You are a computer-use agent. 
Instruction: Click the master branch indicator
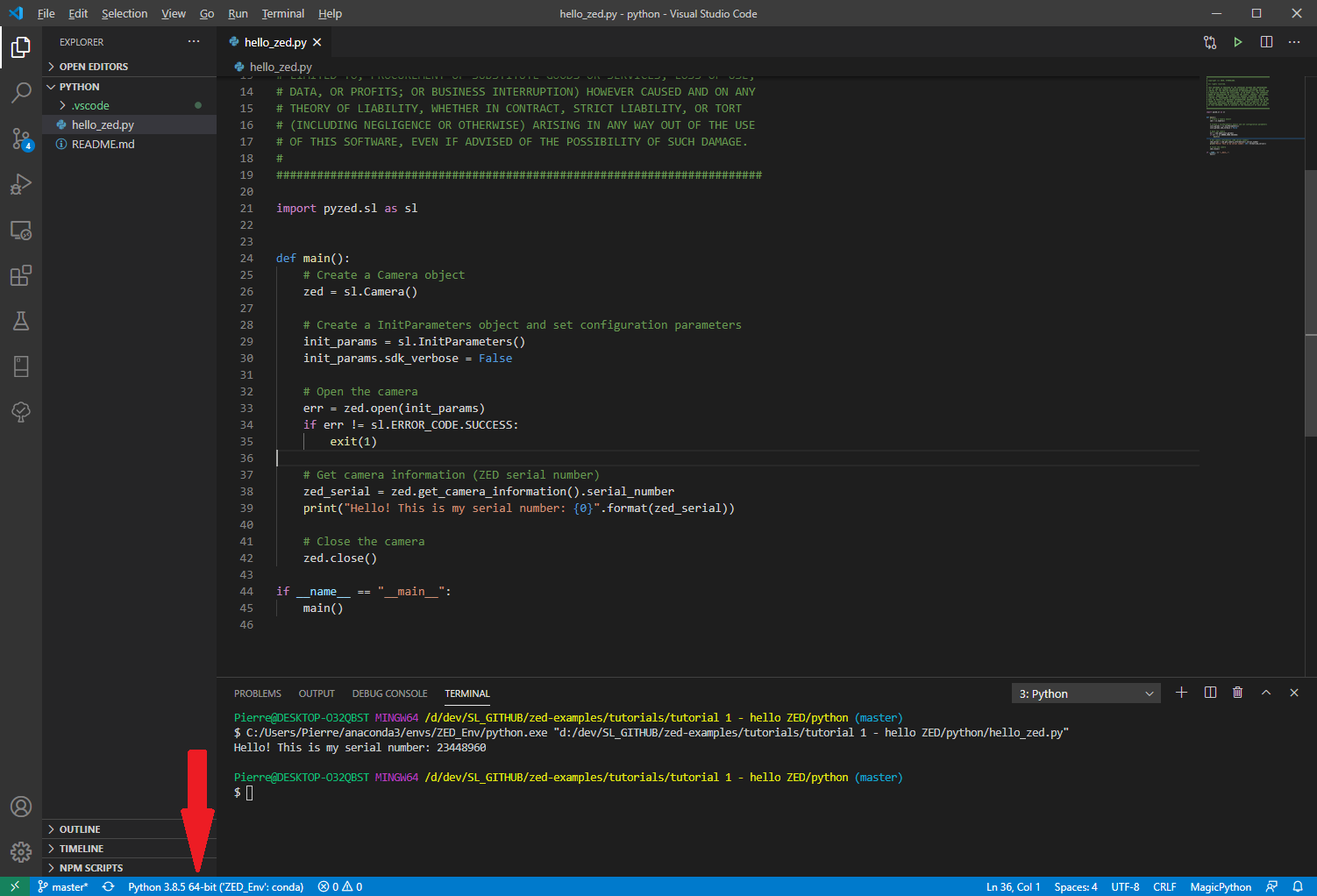[x=63, y=886]
